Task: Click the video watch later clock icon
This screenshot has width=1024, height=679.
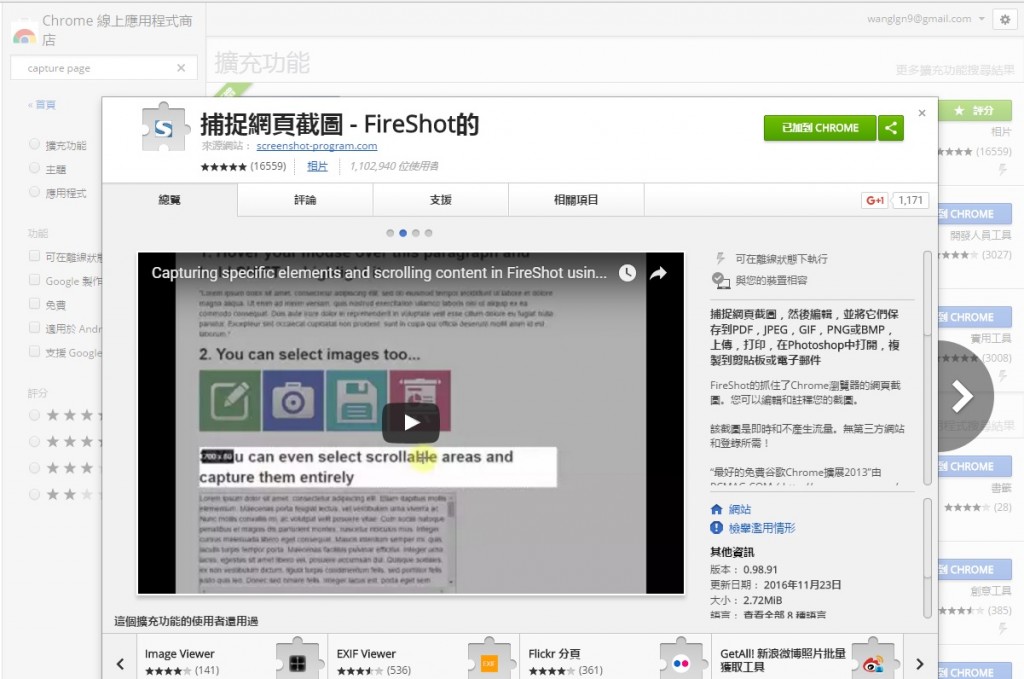Action: (x=628, y=273)
